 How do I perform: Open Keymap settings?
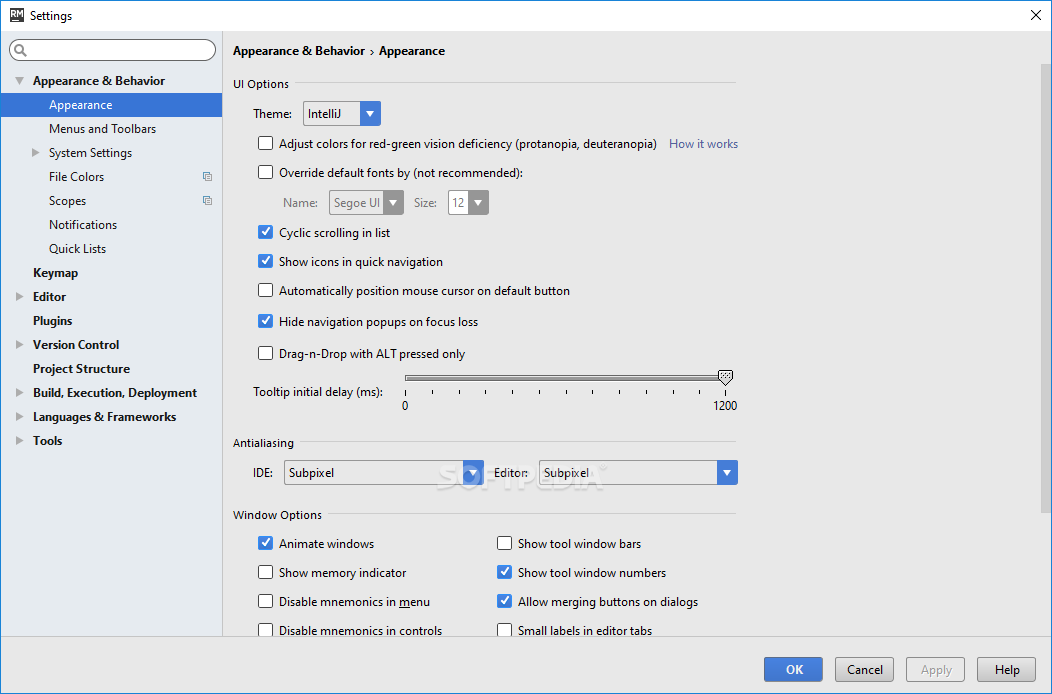[x=56, y=272]
